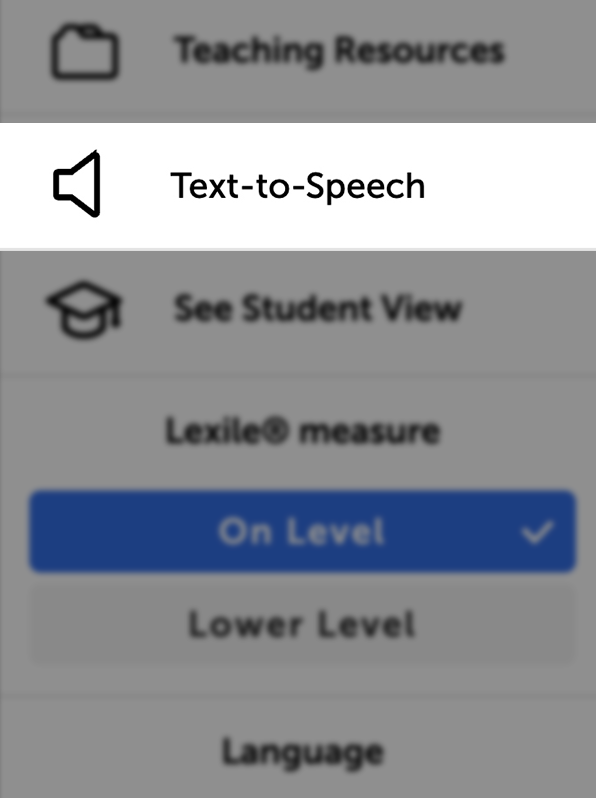The height and width of the screenshot is (798, 596).
Task: Click the word Speech in the highlighted row
Action: click(365, 187)
